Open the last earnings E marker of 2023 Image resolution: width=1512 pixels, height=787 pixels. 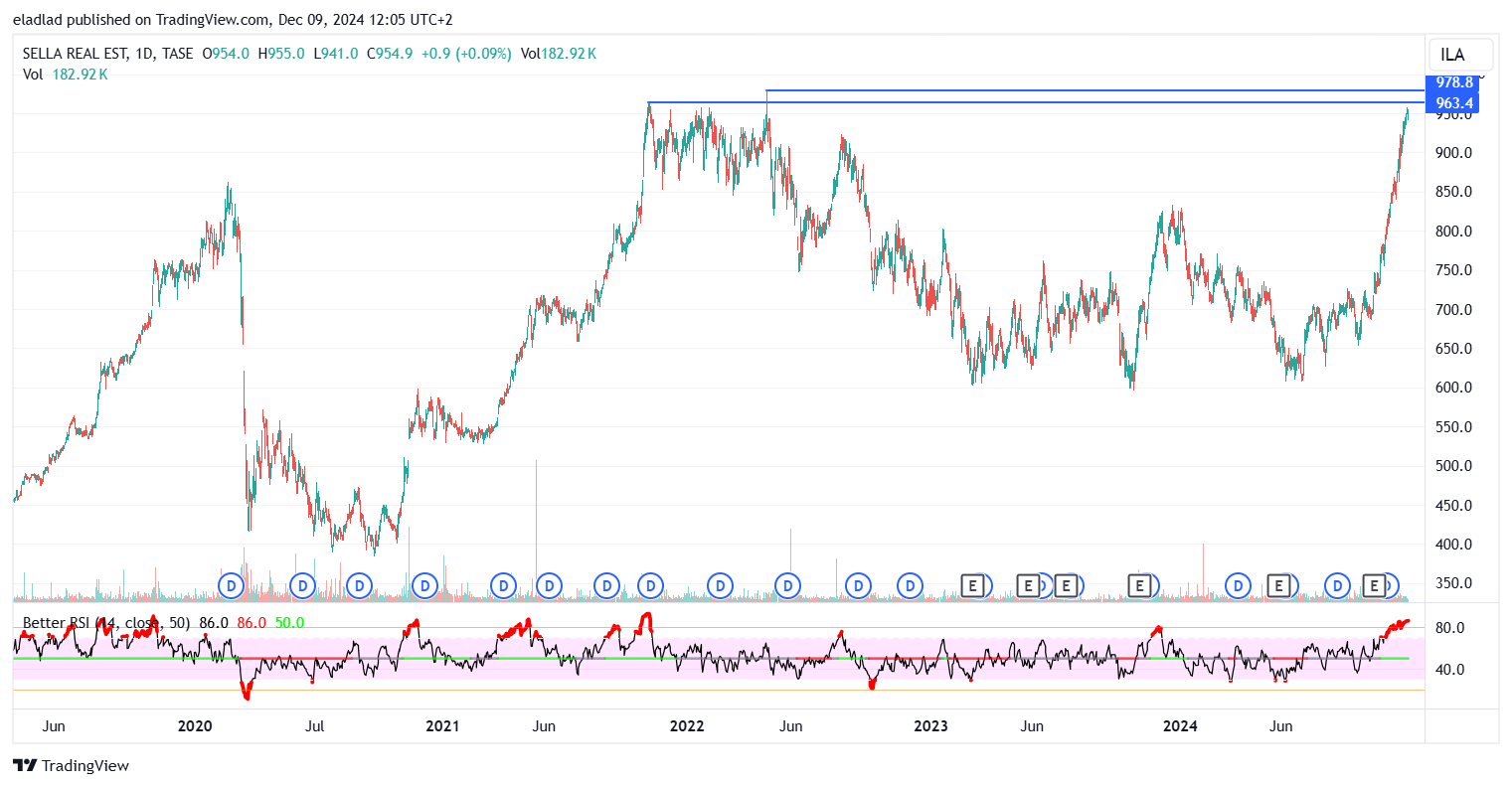click(1141, 585)
